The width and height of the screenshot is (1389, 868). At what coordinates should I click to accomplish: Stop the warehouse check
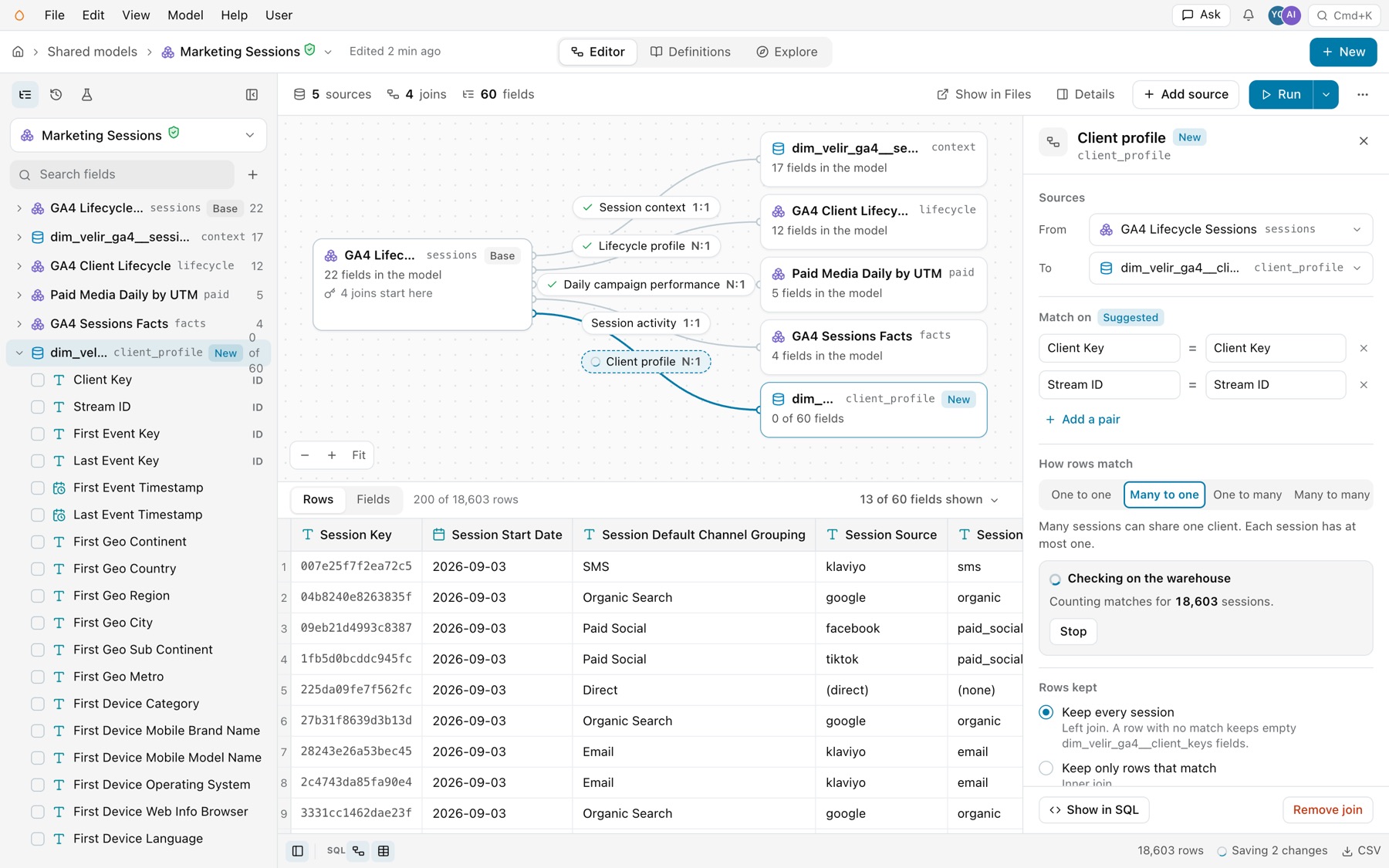(1073, 632)
